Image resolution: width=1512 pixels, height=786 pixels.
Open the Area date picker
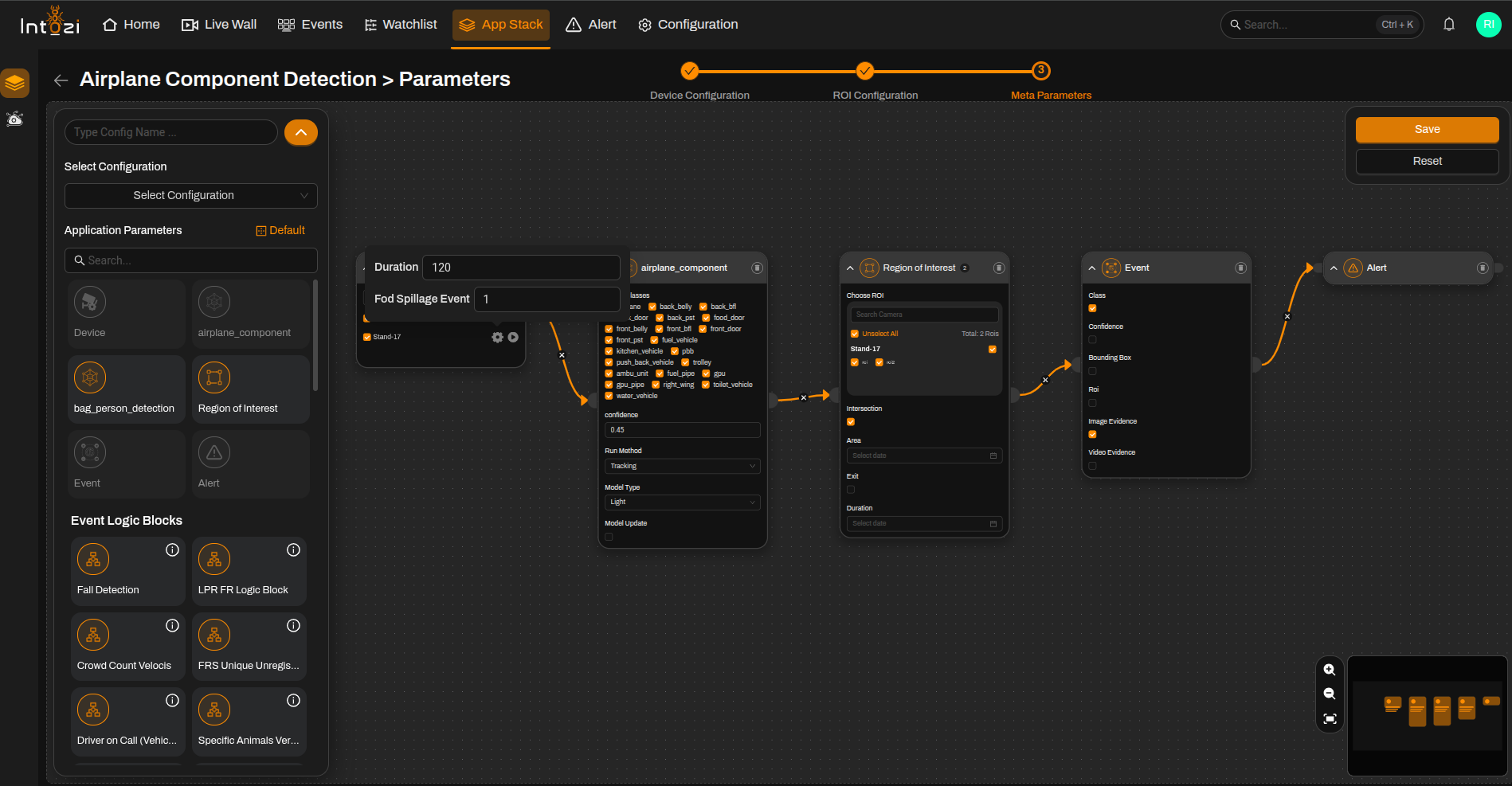click(x=924, y=456)
